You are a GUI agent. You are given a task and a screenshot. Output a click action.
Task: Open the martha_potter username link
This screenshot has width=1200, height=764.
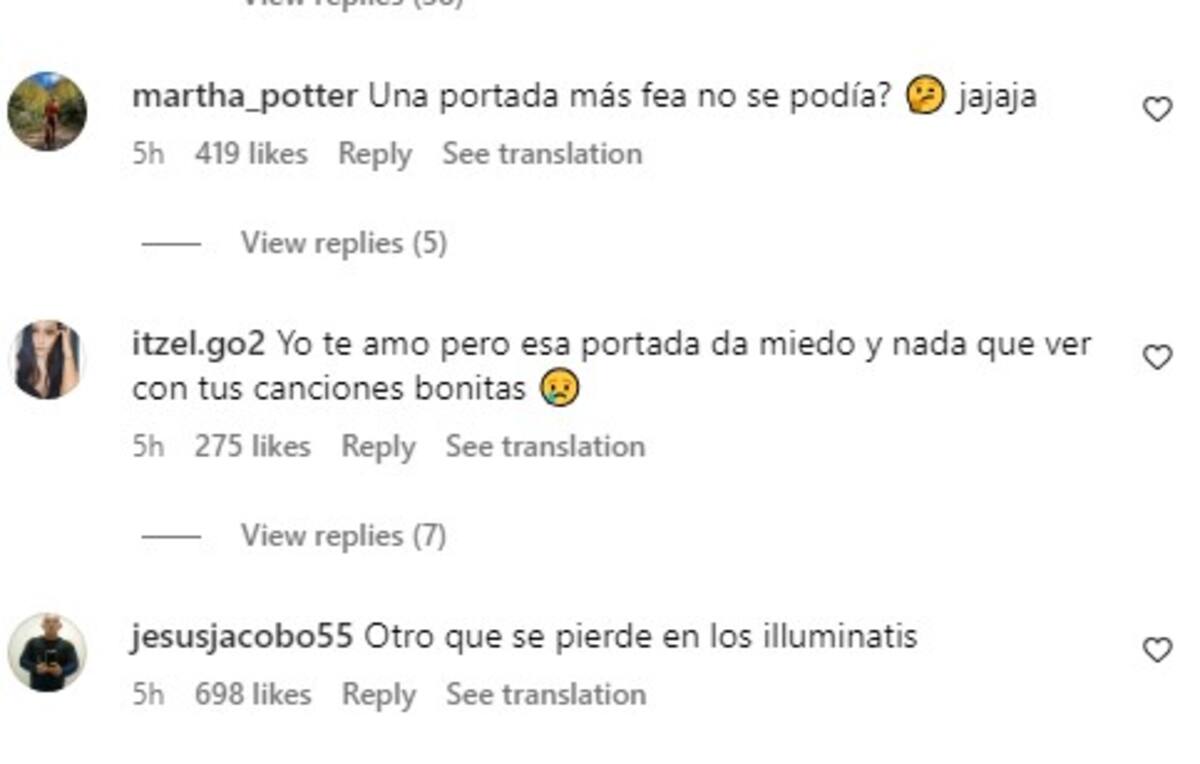244,97
